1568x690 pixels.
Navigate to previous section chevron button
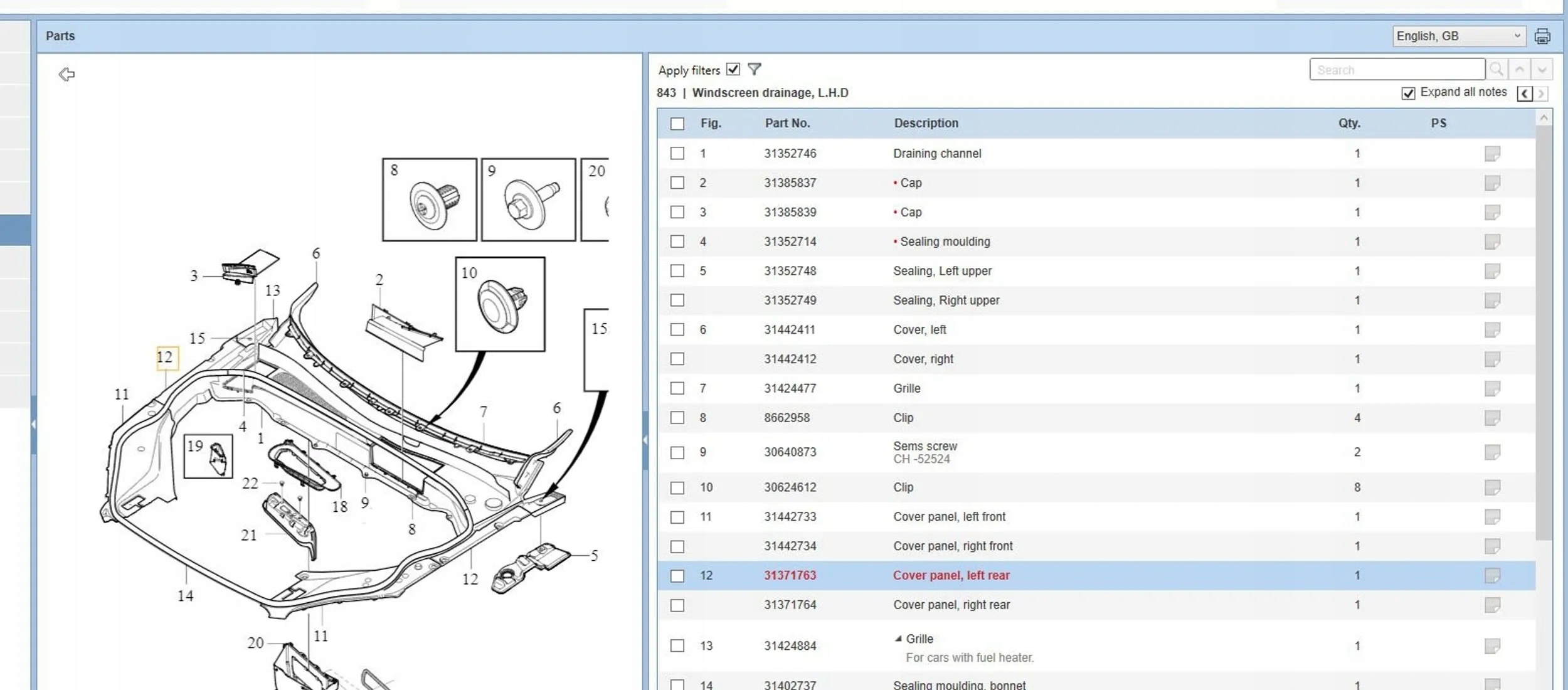point(1525,94)
